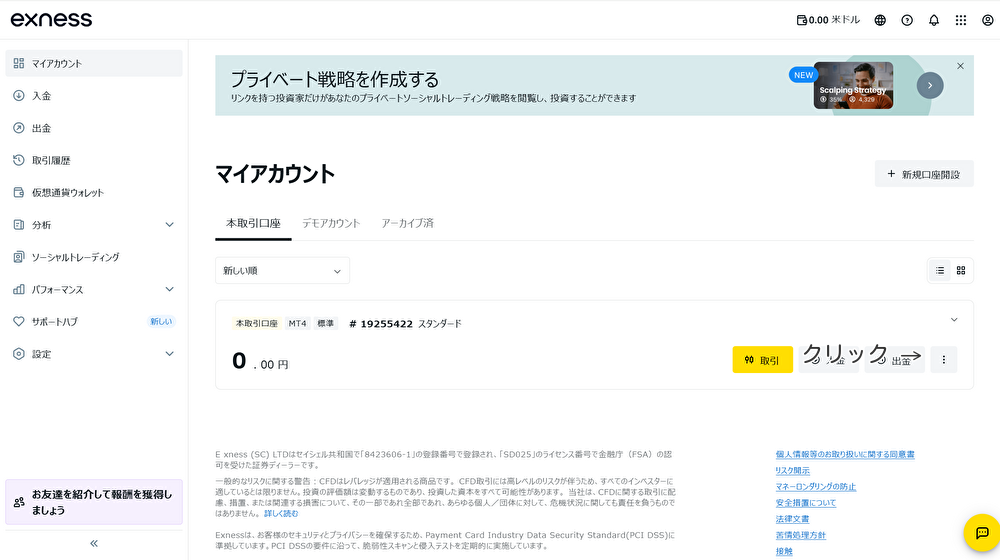The width and height of the screenshot is (1000, 560).
Task: Open 個人情報等のお取り扱いに関する同意書 link
Action: [845, 455]
